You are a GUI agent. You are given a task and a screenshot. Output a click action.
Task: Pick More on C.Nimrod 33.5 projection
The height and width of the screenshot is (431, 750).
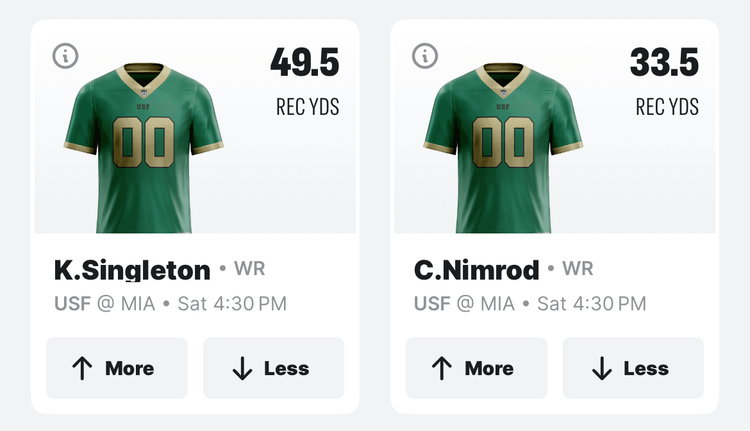click(x=476, y=368)
